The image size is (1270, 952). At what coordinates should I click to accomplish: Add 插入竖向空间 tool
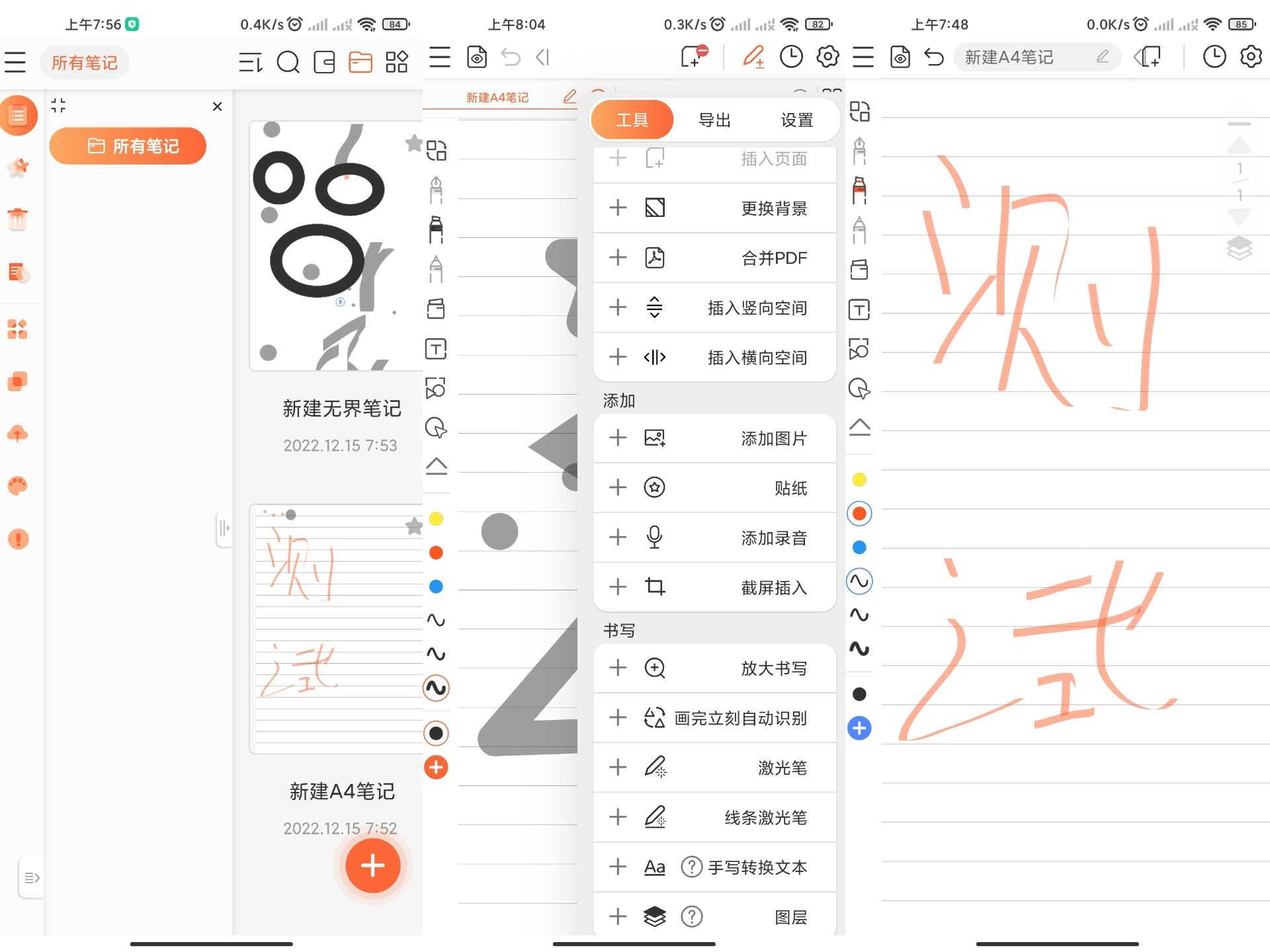(x=618, y=307)
